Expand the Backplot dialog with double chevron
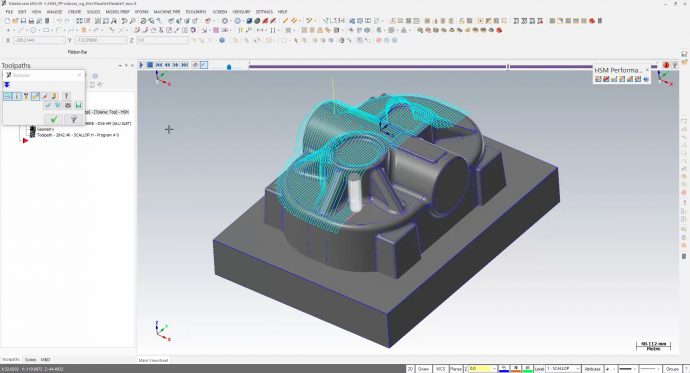690x373 pixels. pyautogui.click(x=7, y=85)
